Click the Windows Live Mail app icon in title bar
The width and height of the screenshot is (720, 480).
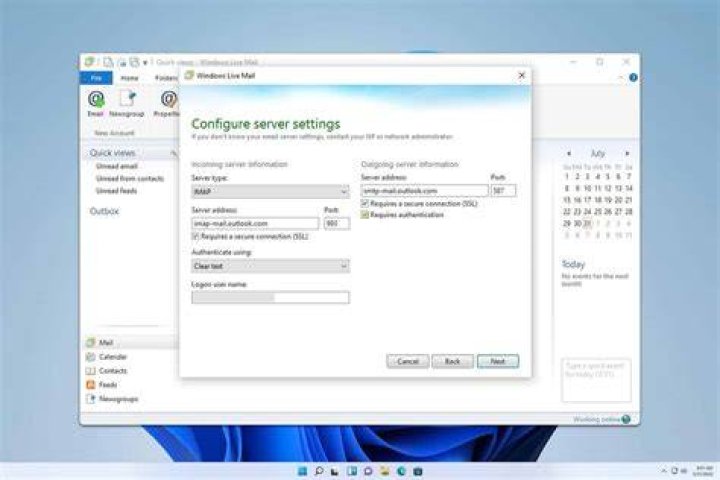(x=90, y=62)
